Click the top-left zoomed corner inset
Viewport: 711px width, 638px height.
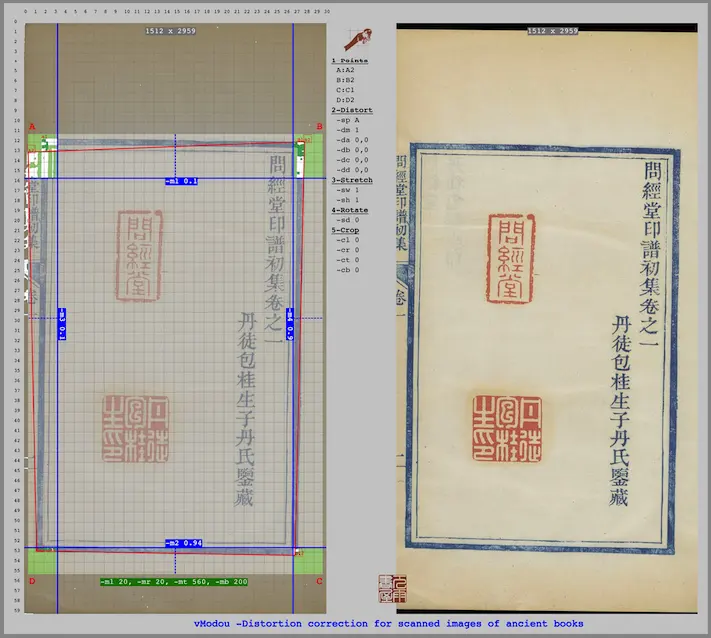(x=42, y=156)
